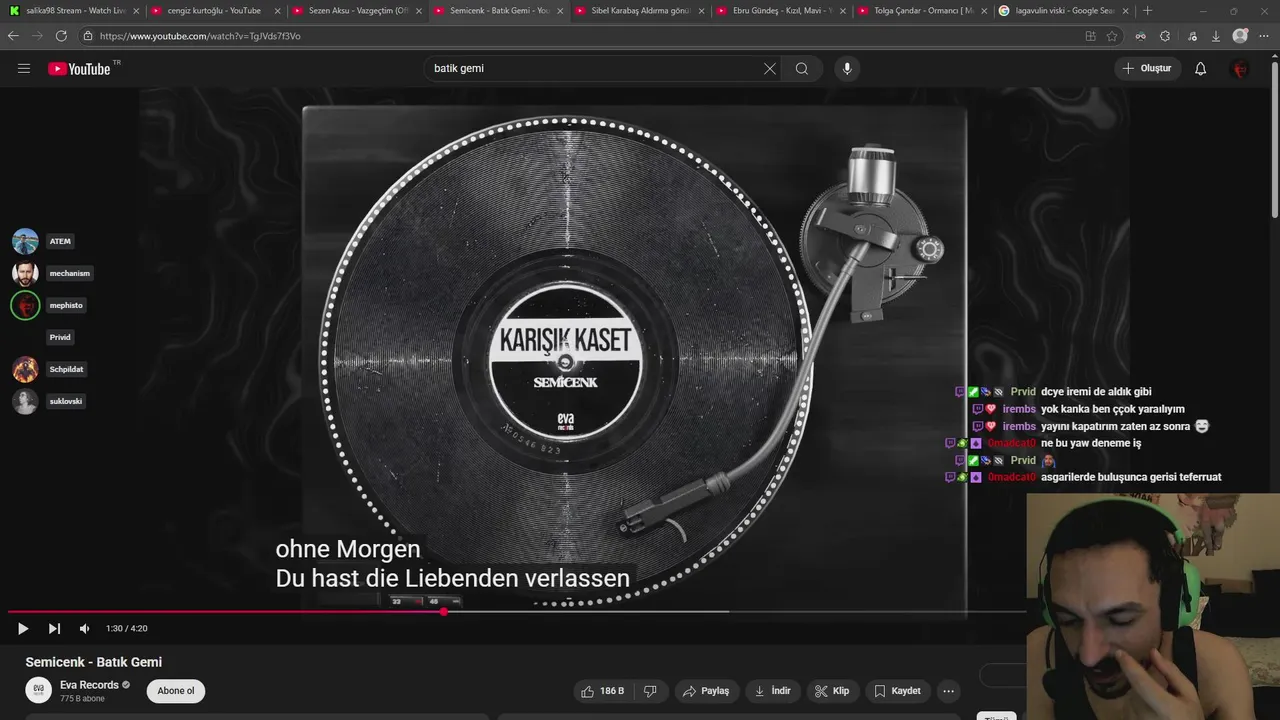Open the Eva Records channel avatar
This screenshot has width=1280, height=720.
coord(38,691)
